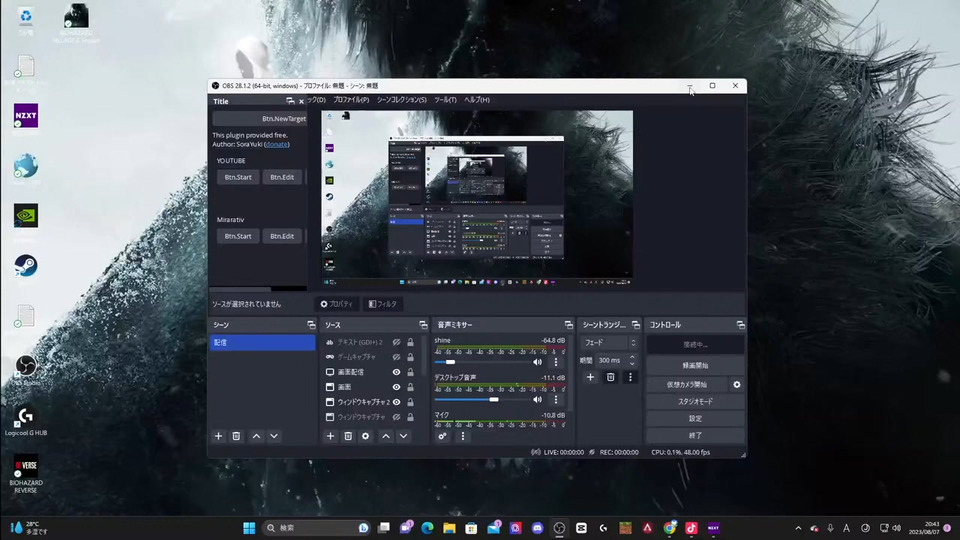Screen dimensions: 960x540
Task: Open the ツール(T) menu
Action: 445,100
